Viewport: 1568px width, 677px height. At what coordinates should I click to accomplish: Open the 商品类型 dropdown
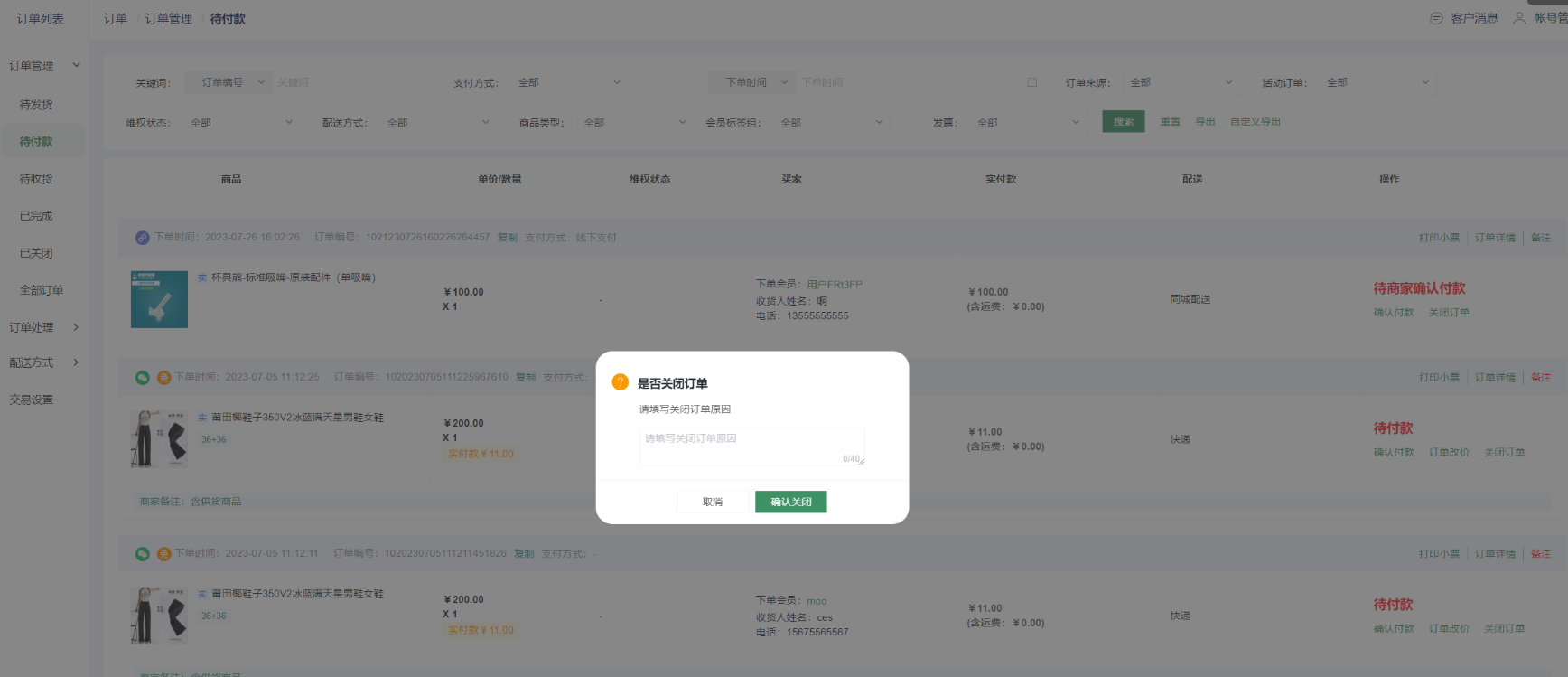pos(634,123)
